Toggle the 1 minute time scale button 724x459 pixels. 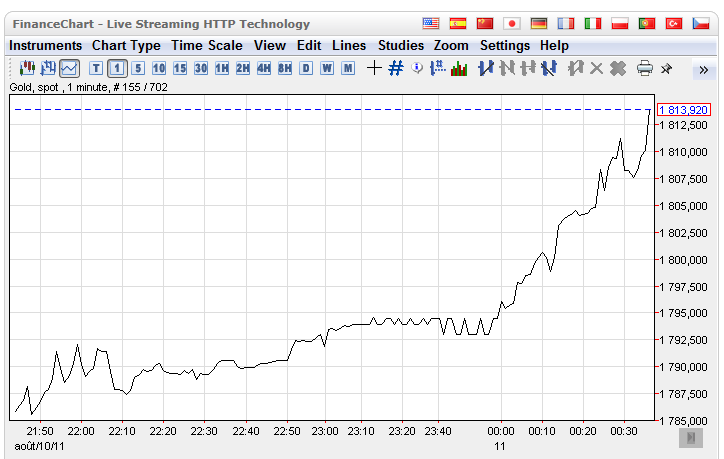point(117,68)
